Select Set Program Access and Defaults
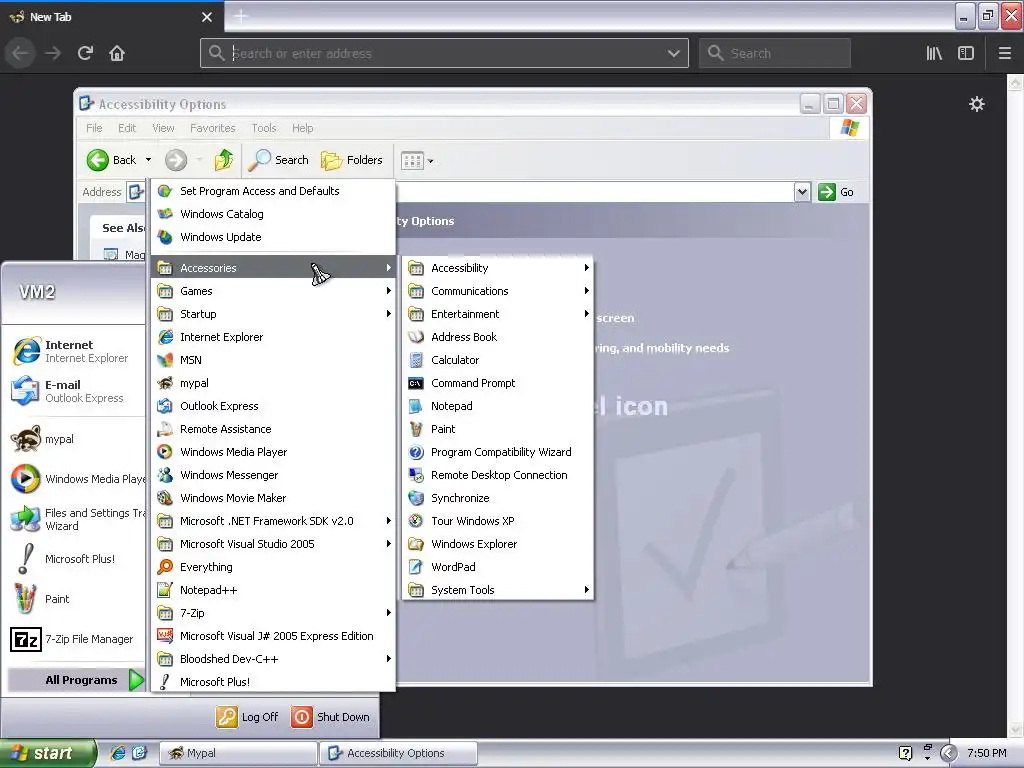The image size is (1024, 768). point(273,191)
